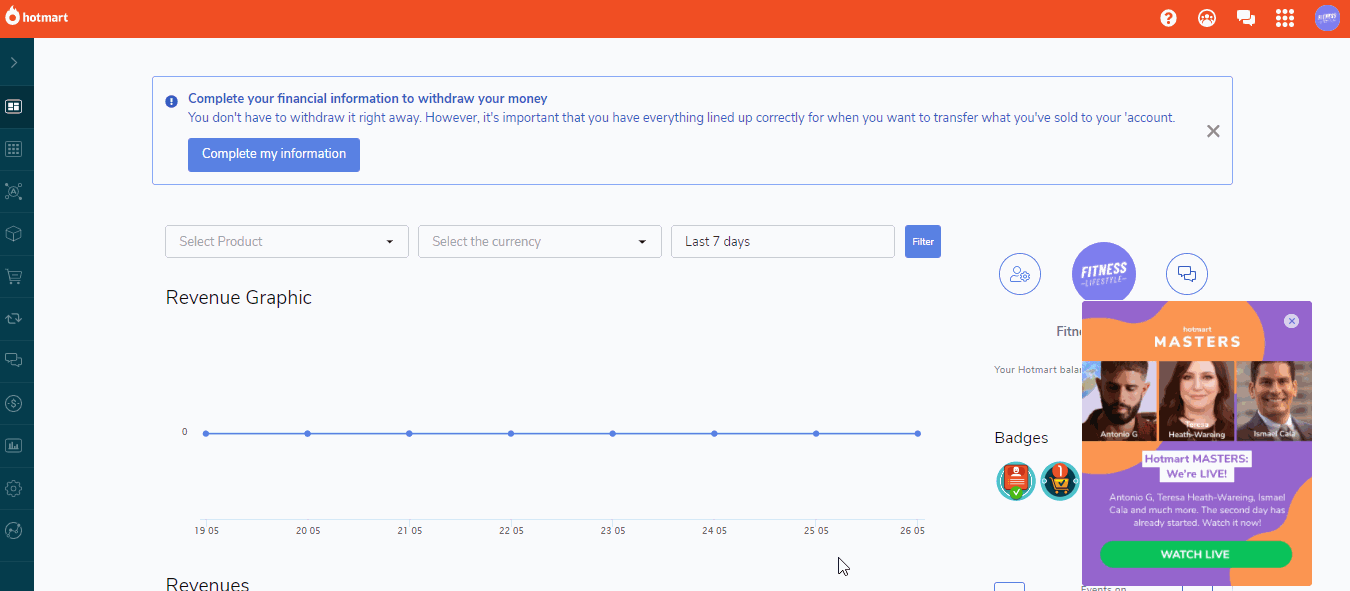Click the Teresa Heath-Wareing speaker photo
The height and width of the screenshot is (591, 1350).
(1196, 401)
